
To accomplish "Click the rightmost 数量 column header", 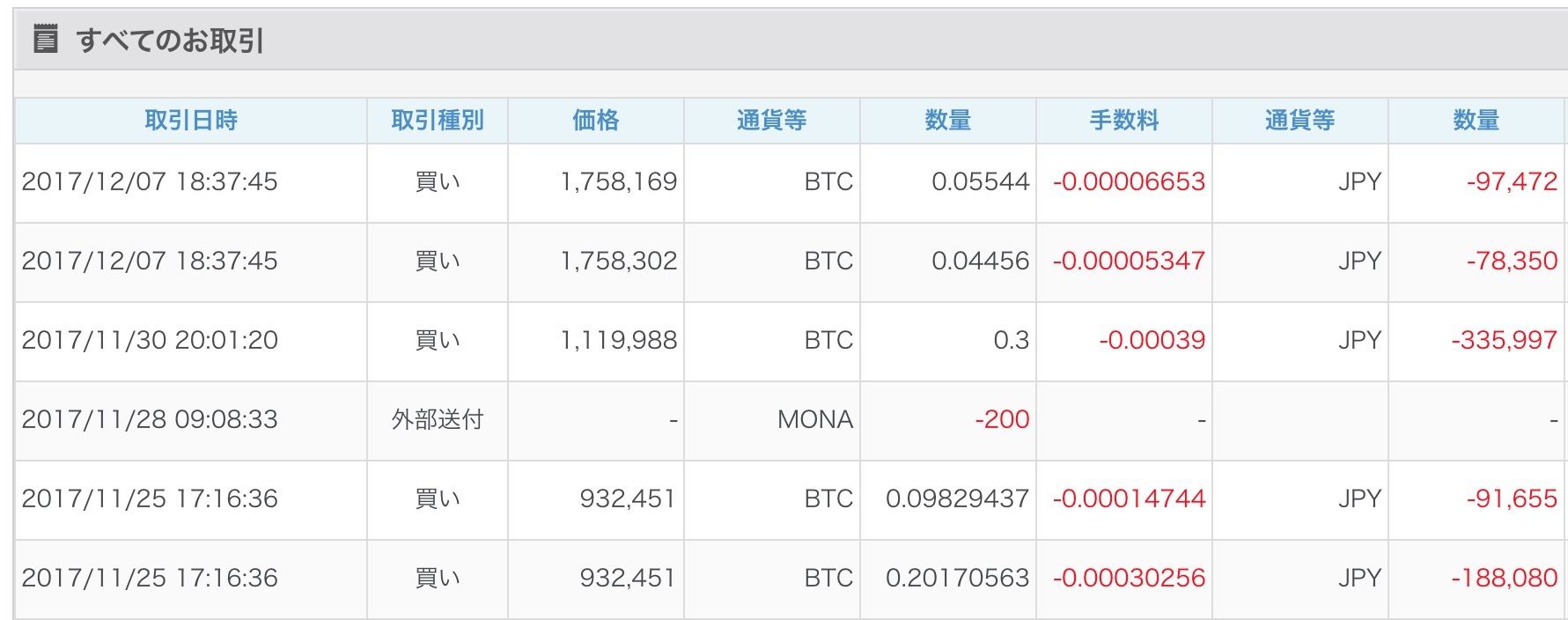I will [x=1476, y=121].
